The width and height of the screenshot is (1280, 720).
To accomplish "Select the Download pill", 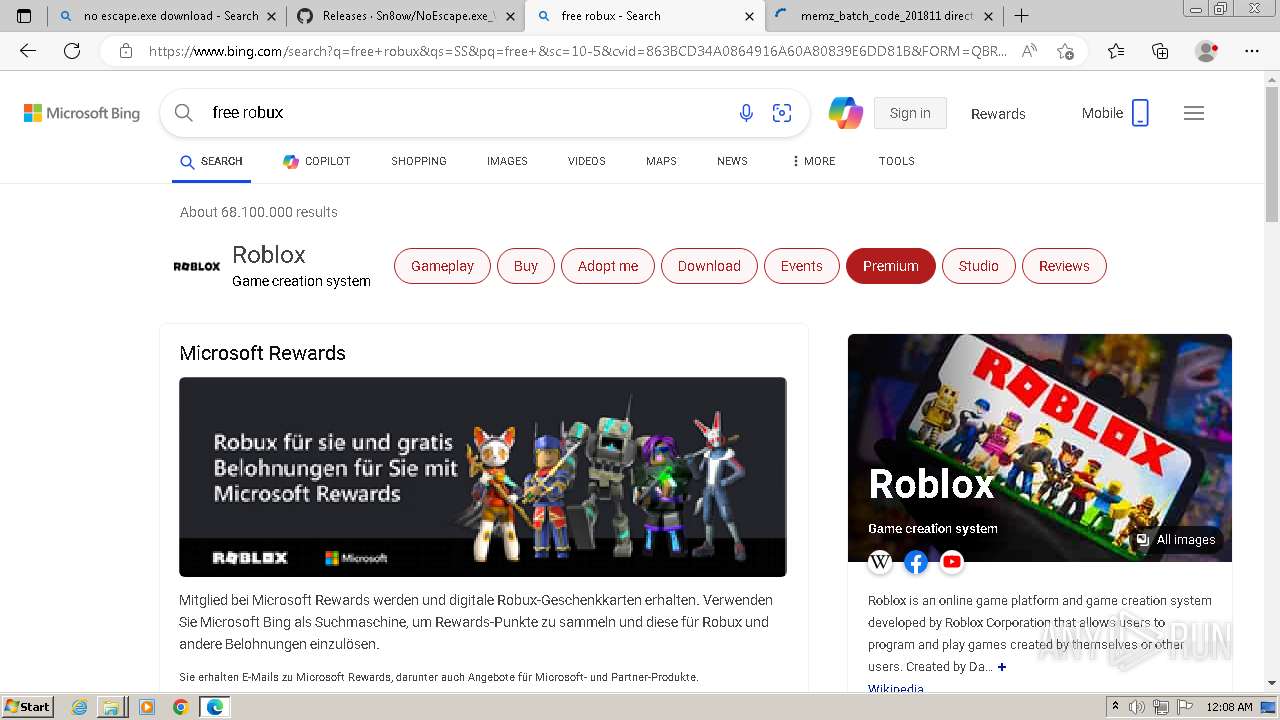I will point(709,266).
